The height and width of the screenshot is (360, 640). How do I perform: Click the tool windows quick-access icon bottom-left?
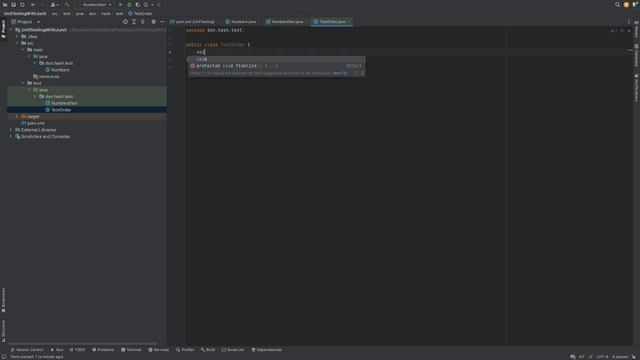point(4,357)
